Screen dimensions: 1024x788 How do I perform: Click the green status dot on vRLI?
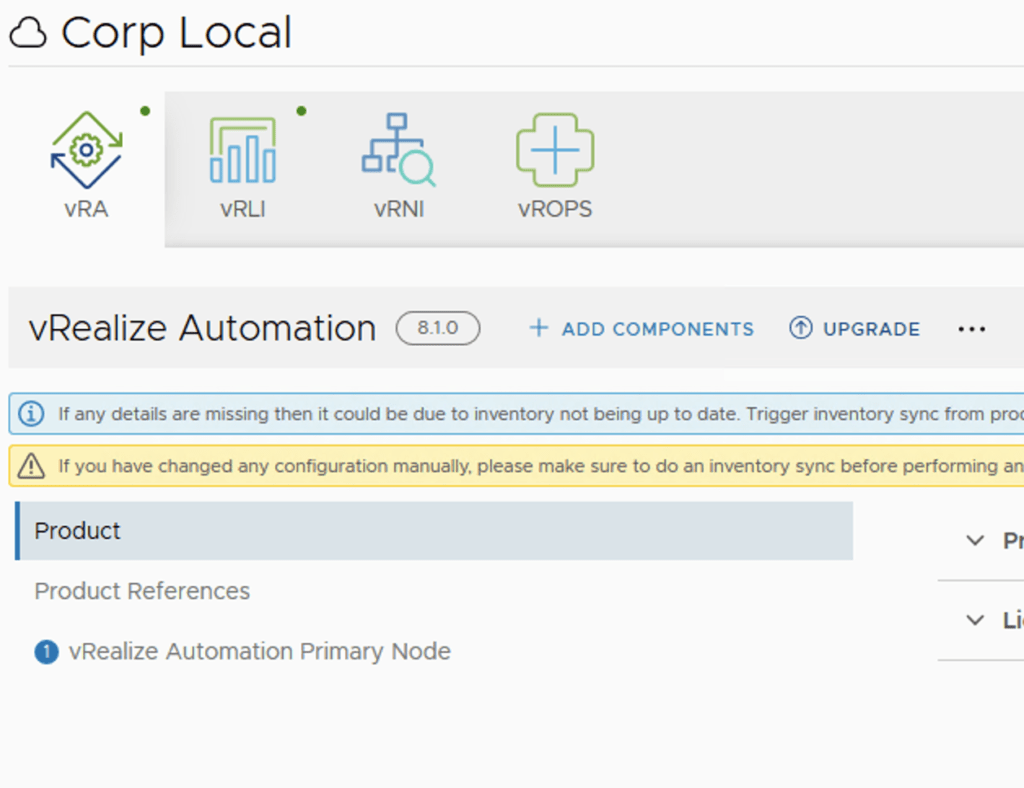coord(301,111)
